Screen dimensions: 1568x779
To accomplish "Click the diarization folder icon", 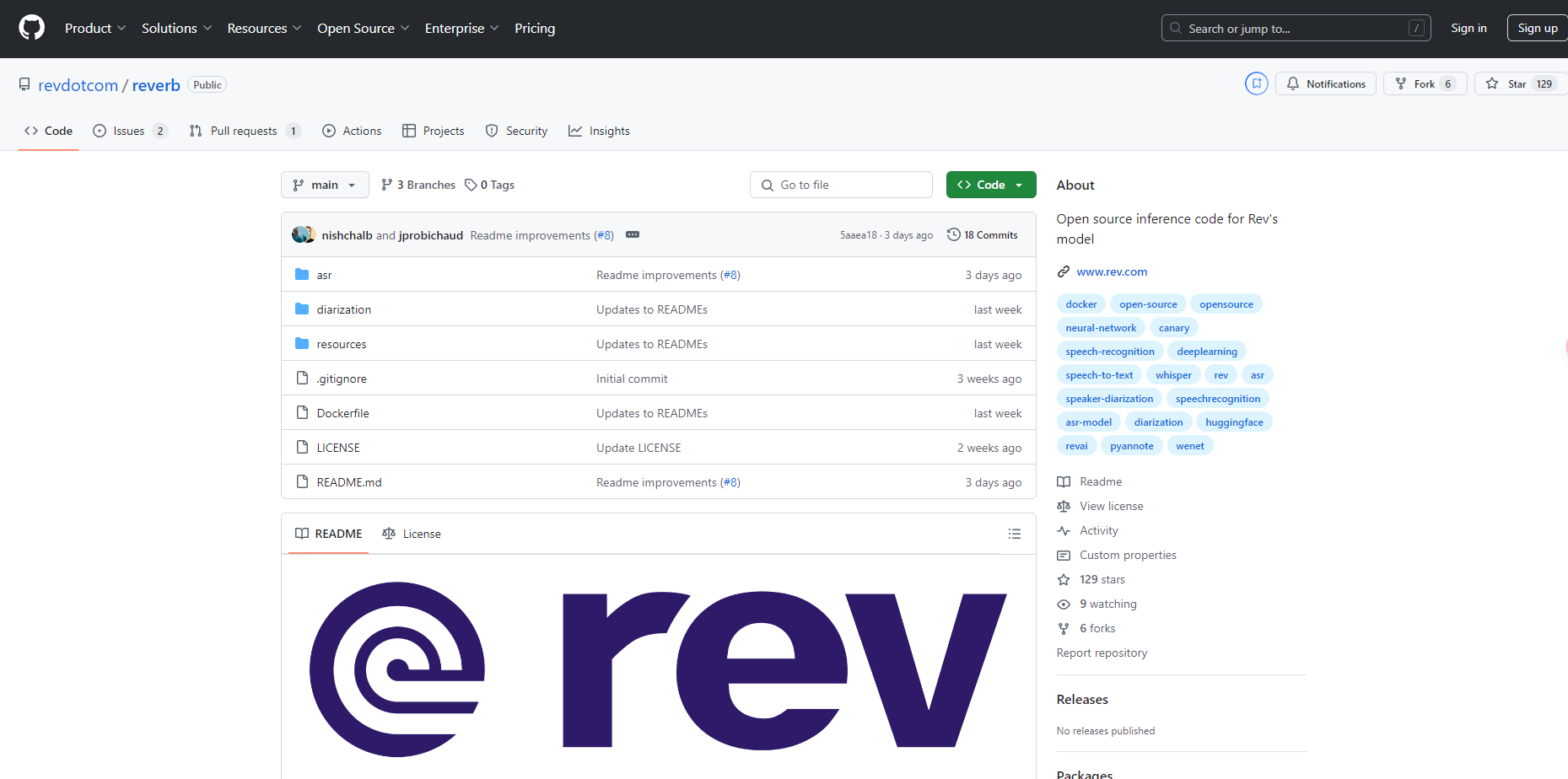I will [x=302, y=309].
